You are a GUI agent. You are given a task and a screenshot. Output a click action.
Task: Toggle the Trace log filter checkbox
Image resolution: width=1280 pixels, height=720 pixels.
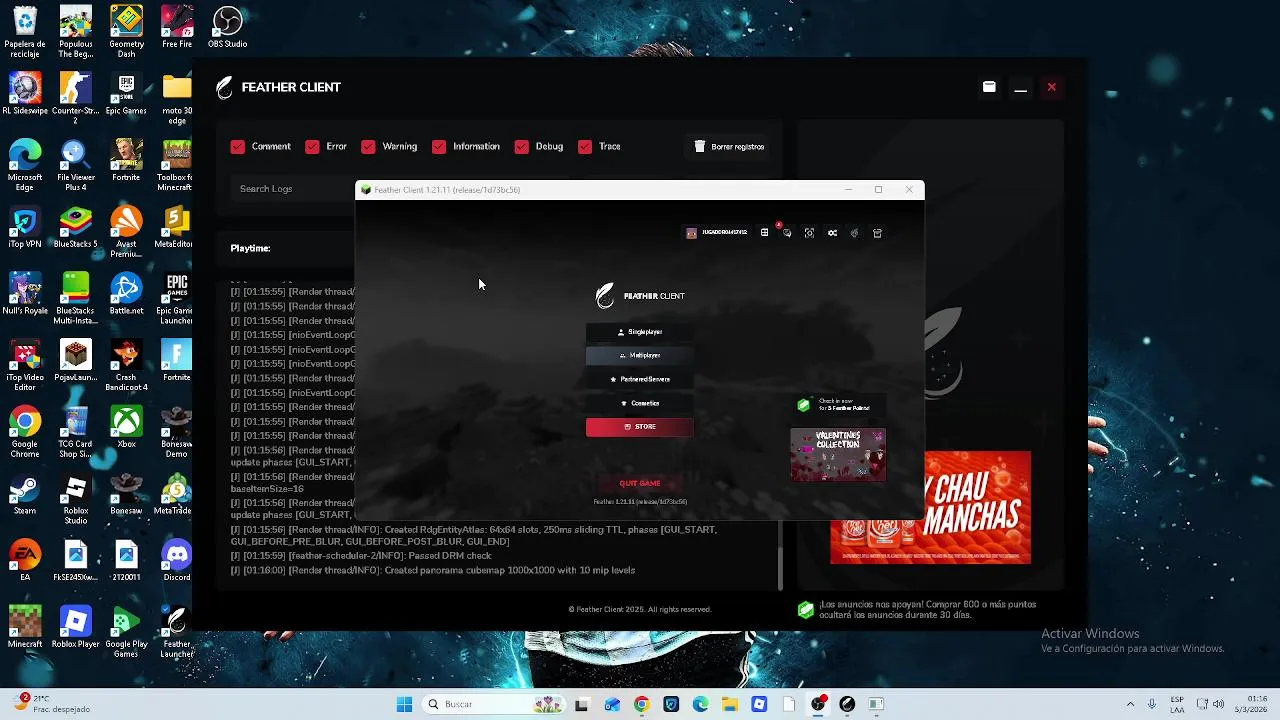585,147
